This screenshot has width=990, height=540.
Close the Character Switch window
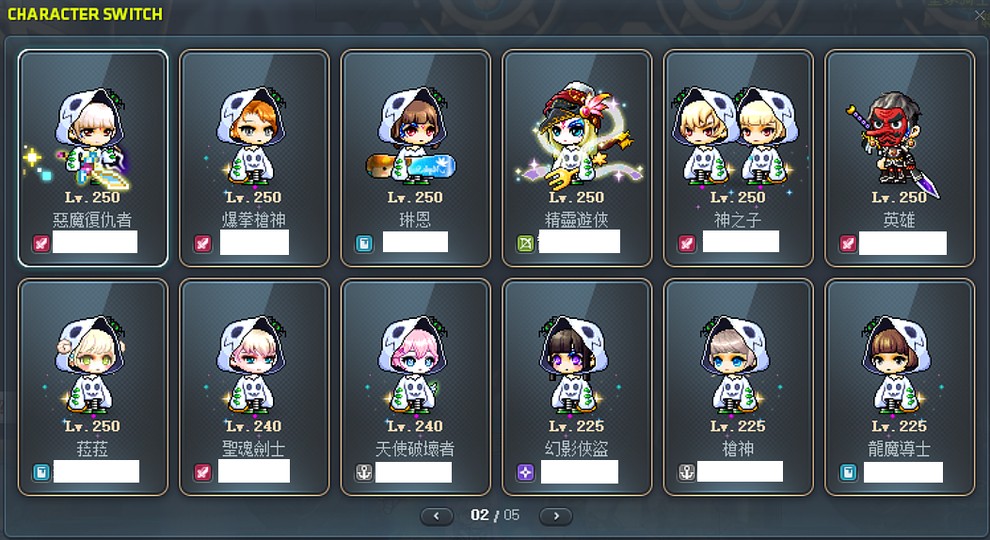[981, 15]
